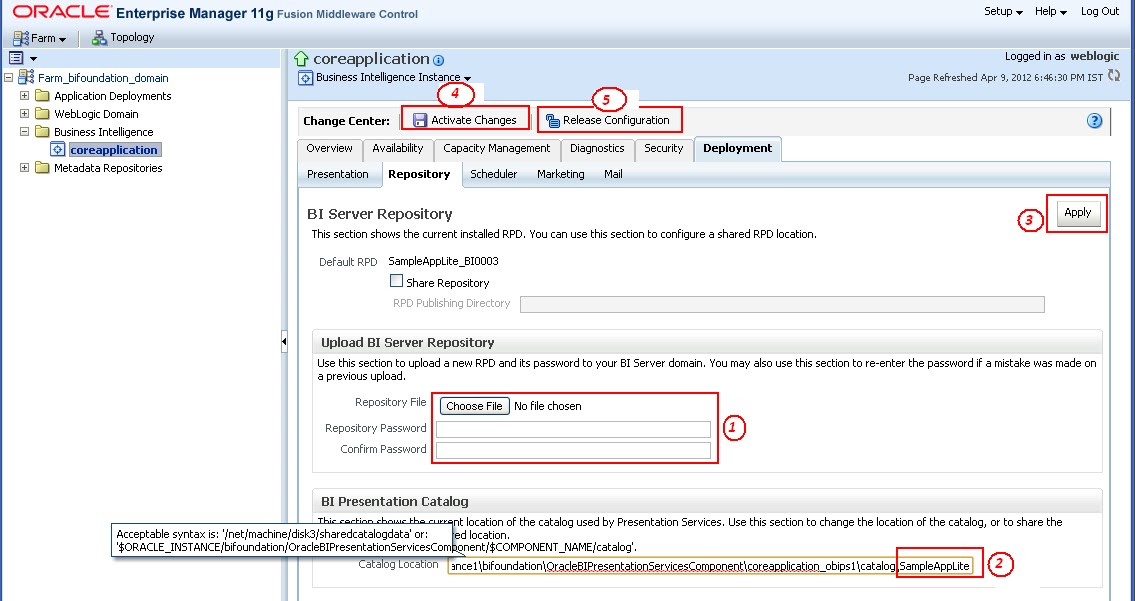Click the tree view selector icon above the navigator

pos(14,57)
